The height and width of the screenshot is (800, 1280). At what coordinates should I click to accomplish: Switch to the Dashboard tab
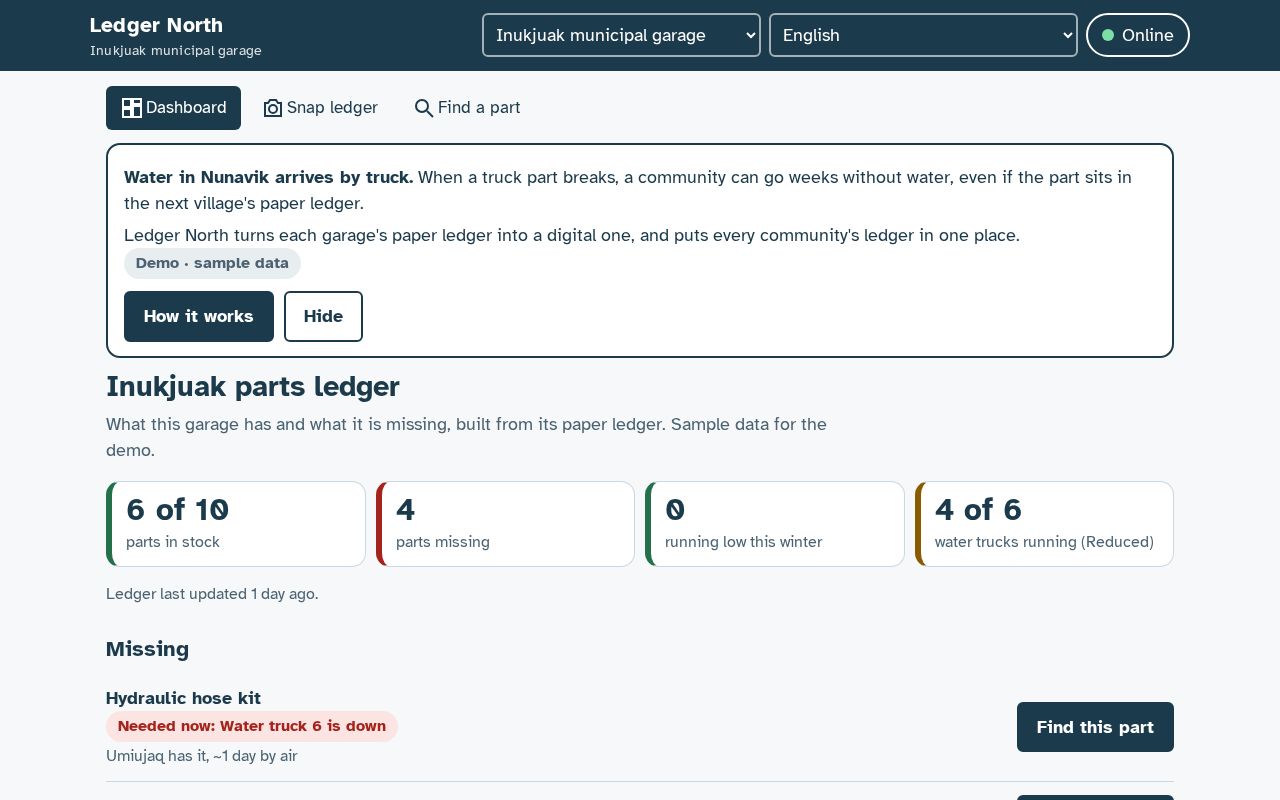pos(173,108)
